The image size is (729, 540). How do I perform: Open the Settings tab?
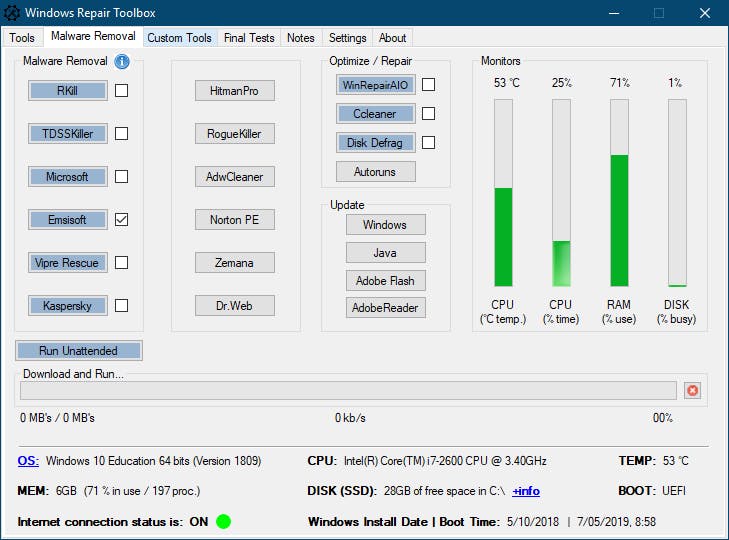[348, 38]
